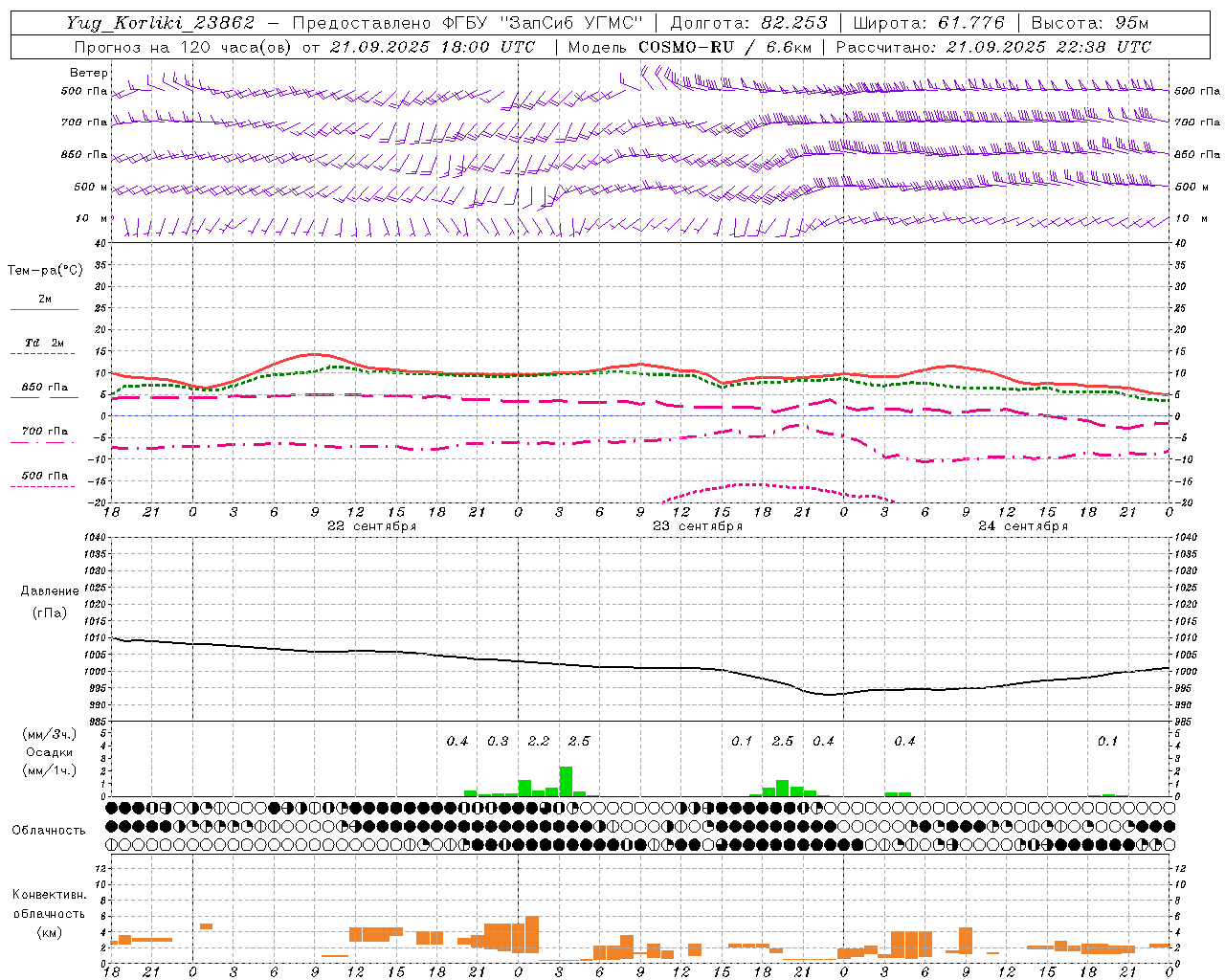Click the Прогноз на 120 часа(ов) text
The width and height of the screenshot is (1225, 980).
point(185,47)
